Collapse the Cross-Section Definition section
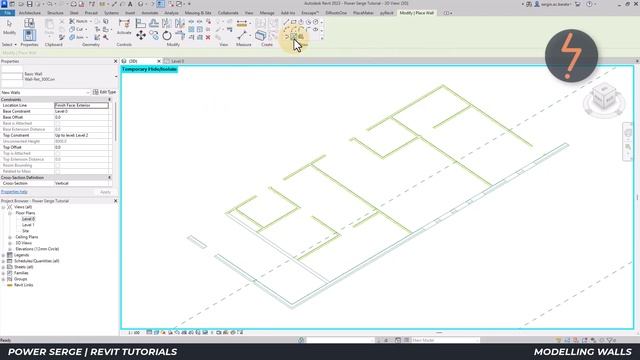The height and width of the screenshot is (360, 640). tap(109, 178)
